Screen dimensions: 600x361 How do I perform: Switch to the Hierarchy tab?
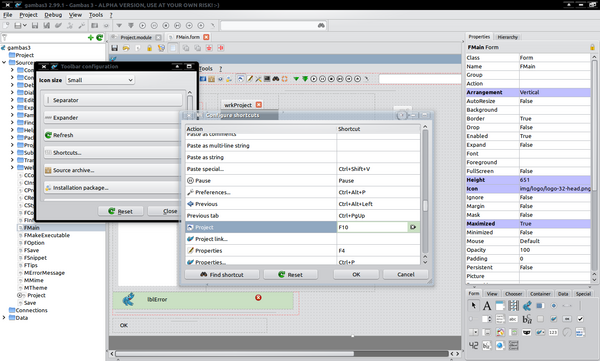pyautogui.click(x=507, y=37)
